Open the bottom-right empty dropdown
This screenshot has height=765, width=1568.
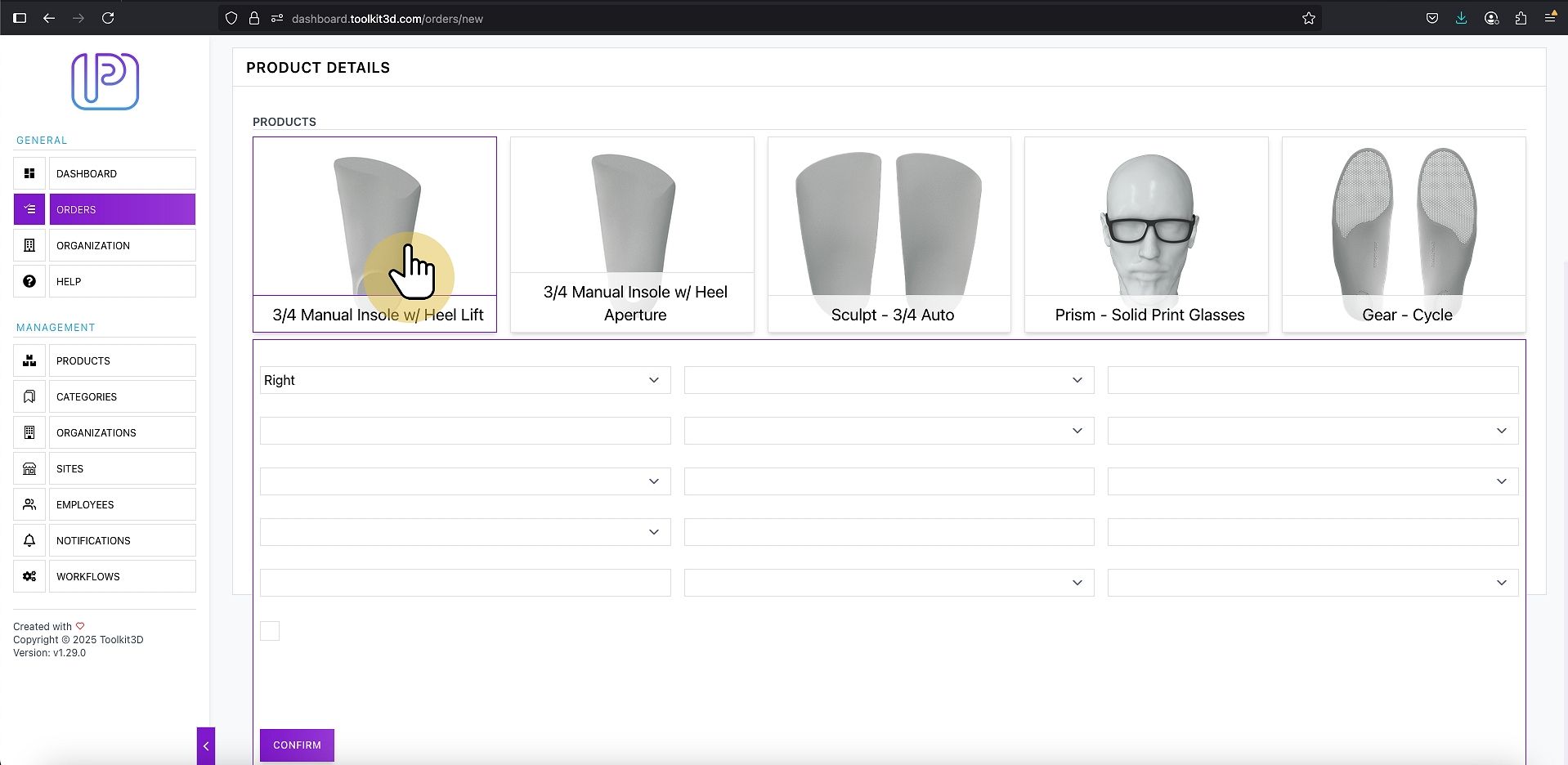tap(1313, 583)
